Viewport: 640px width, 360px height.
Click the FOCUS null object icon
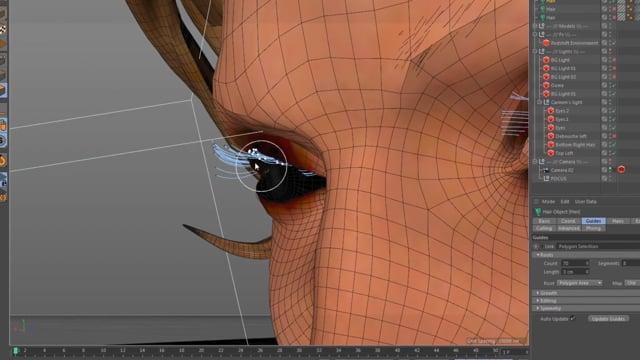[546, 178]
